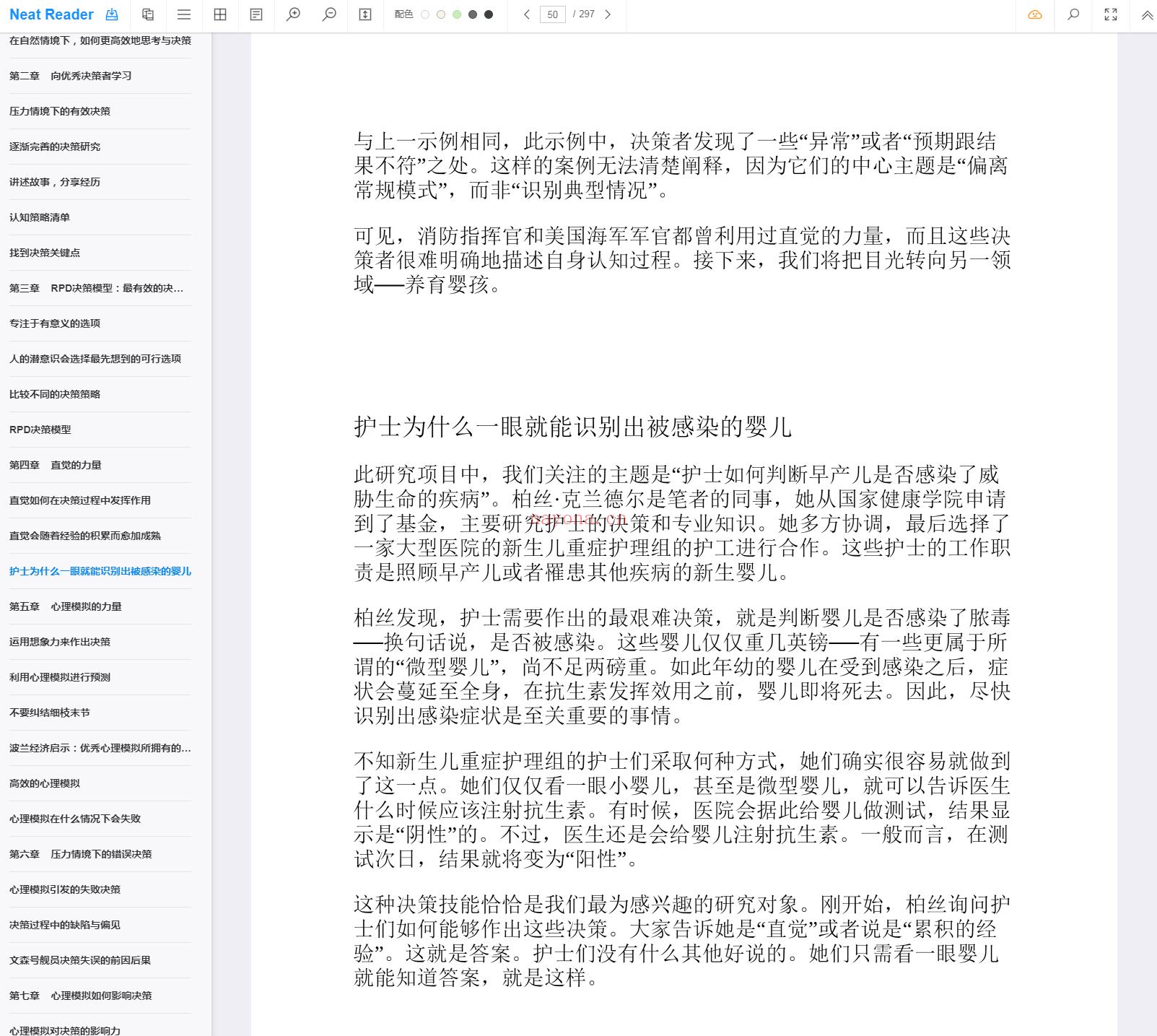Zoom in with the magnifier plus icon
The image size is (1157, 1036).
coord(293,14)
